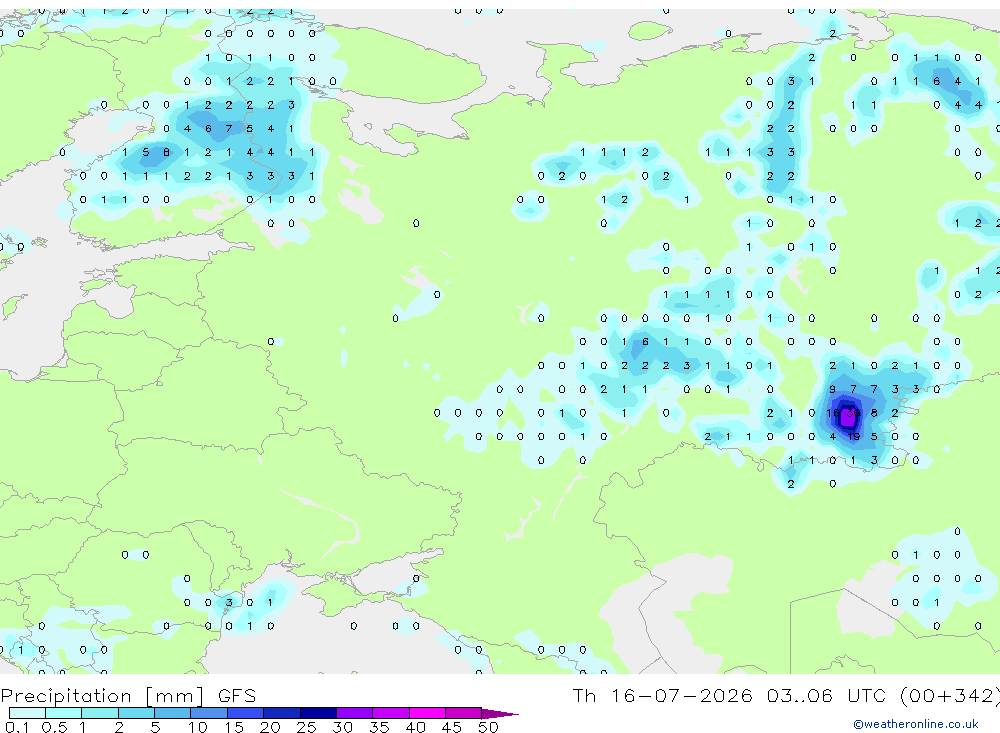Select the legend swatch between 35 and 40

click(x=391, y=713)
